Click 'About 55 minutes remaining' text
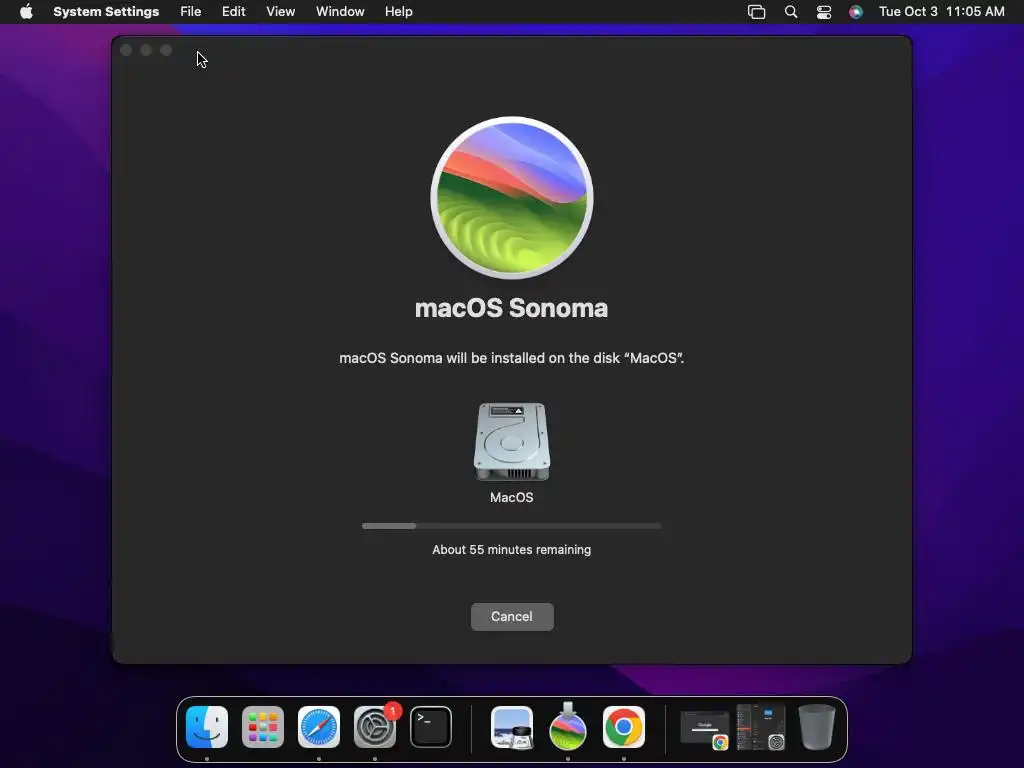This screenshot has width=1024, height=768. pos(512,550)
